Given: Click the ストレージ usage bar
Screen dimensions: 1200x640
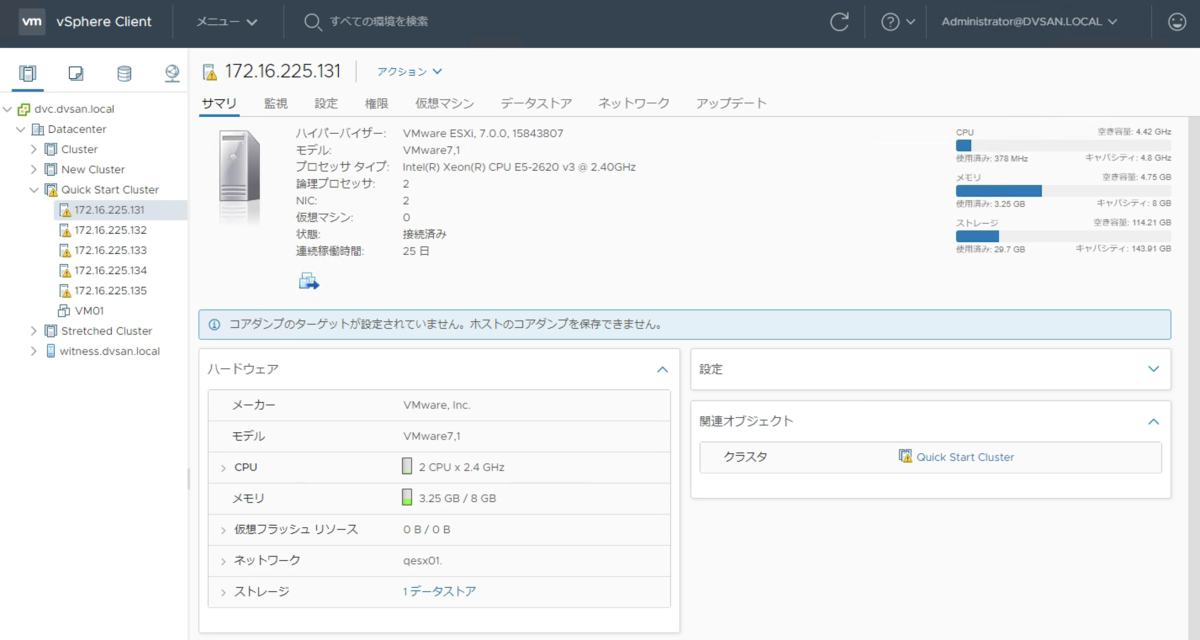Looking at the screenshot, I should (1063, 236).
